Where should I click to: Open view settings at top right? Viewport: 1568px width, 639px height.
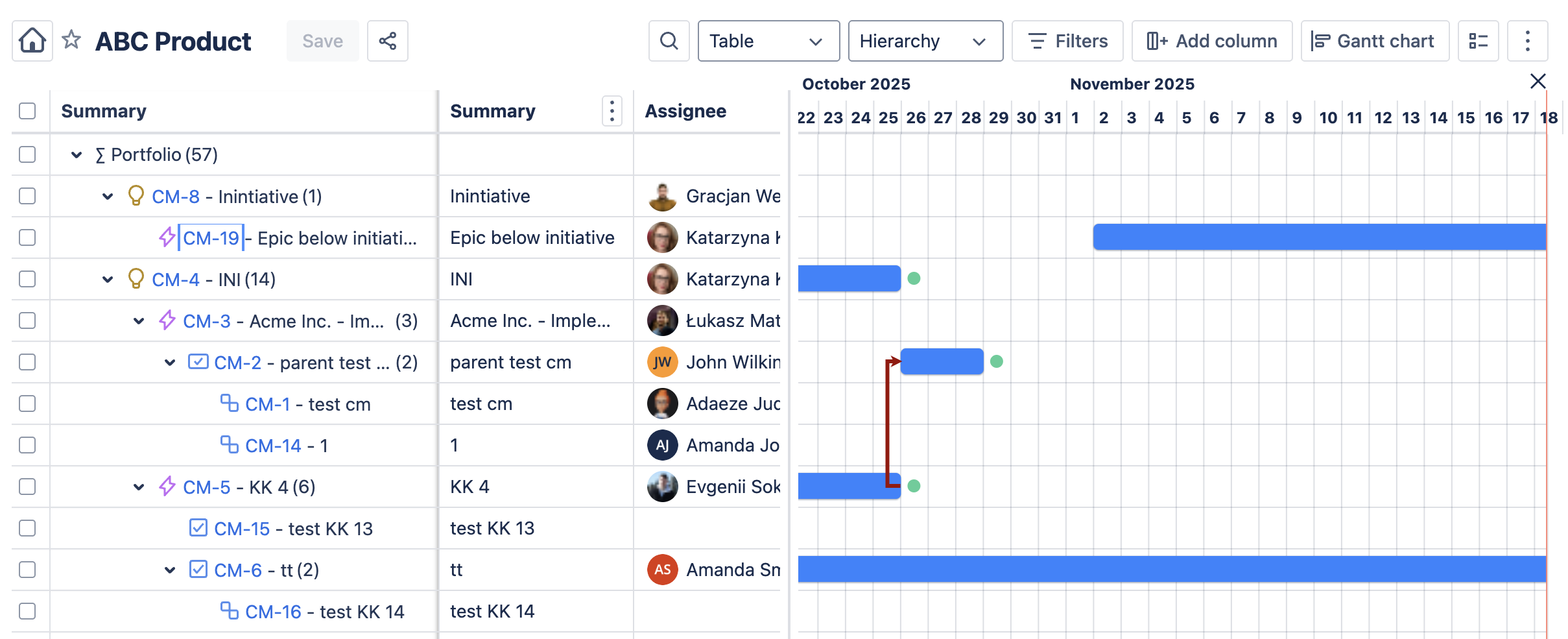pyautogui.click(x=1479, y=40)
